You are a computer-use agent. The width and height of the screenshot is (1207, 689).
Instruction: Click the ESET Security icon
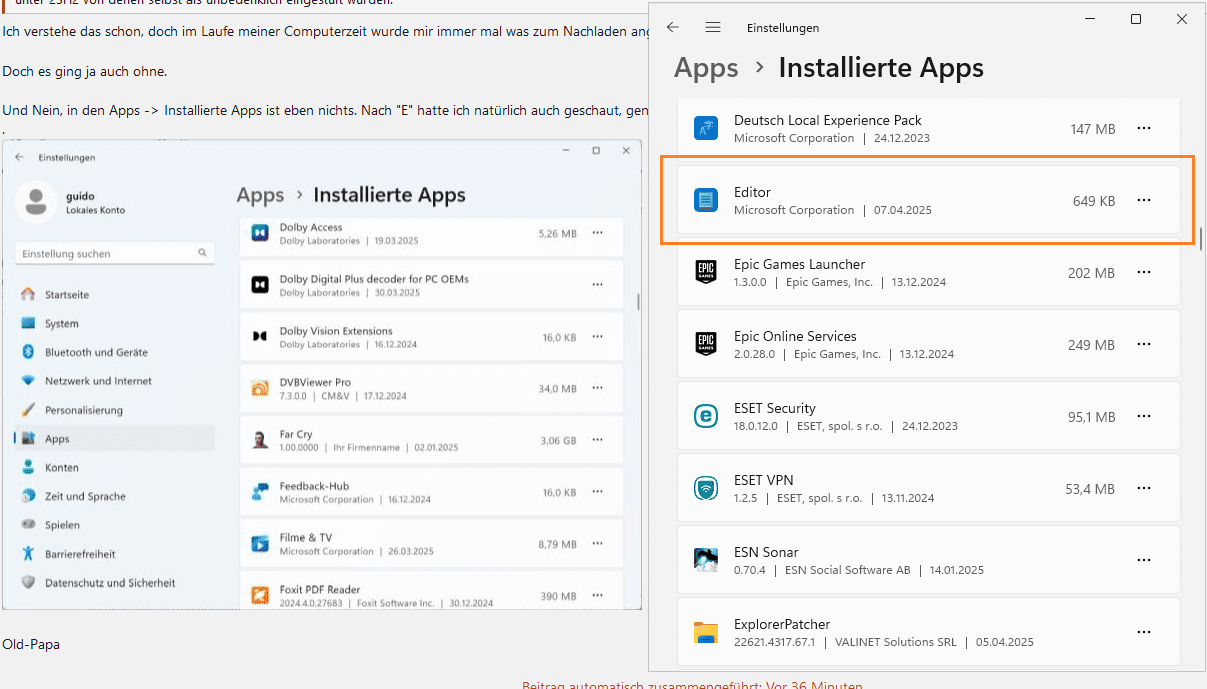707,416
